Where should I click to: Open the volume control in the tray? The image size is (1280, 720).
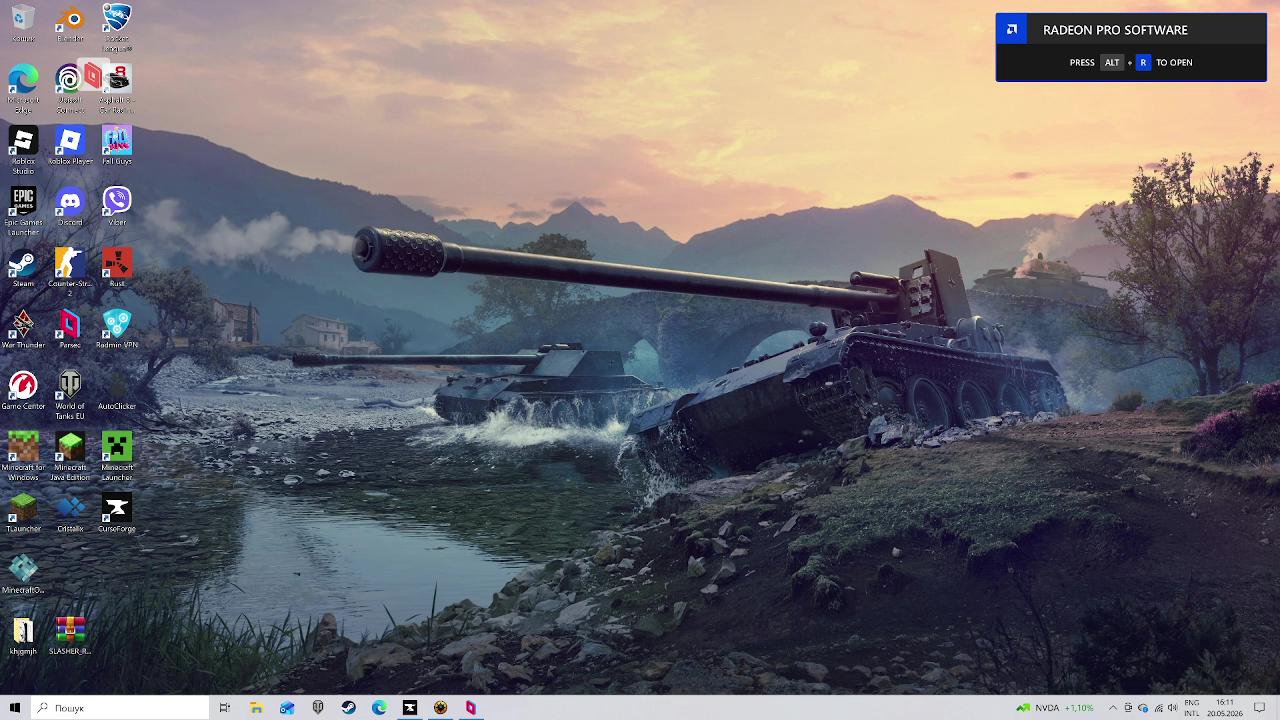(x=1172, y=708)
